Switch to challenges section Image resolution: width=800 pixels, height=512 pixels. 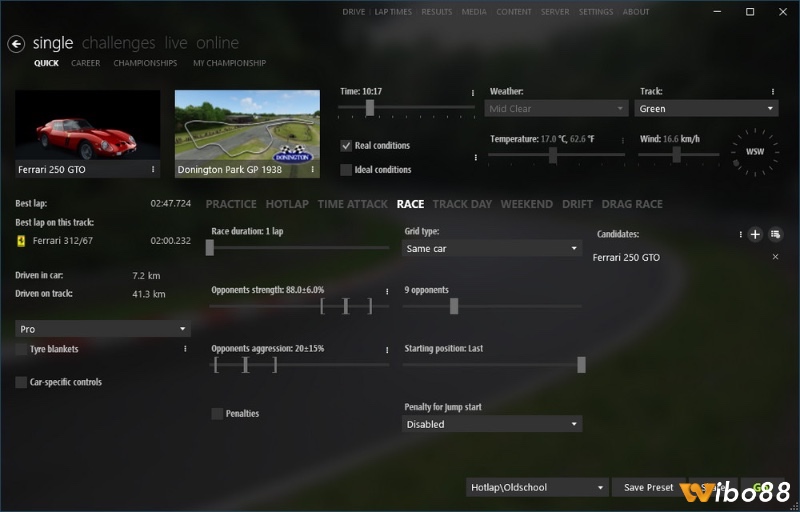point(118,43)
